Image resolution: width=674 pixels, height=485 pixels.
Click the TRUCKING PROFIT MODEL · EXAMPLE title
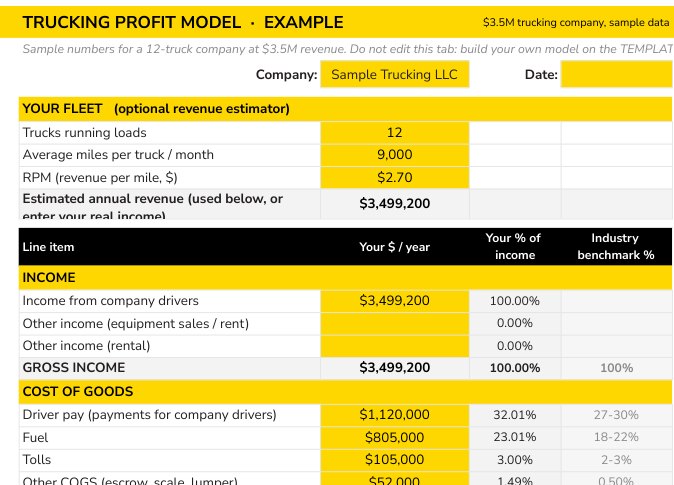183,22
